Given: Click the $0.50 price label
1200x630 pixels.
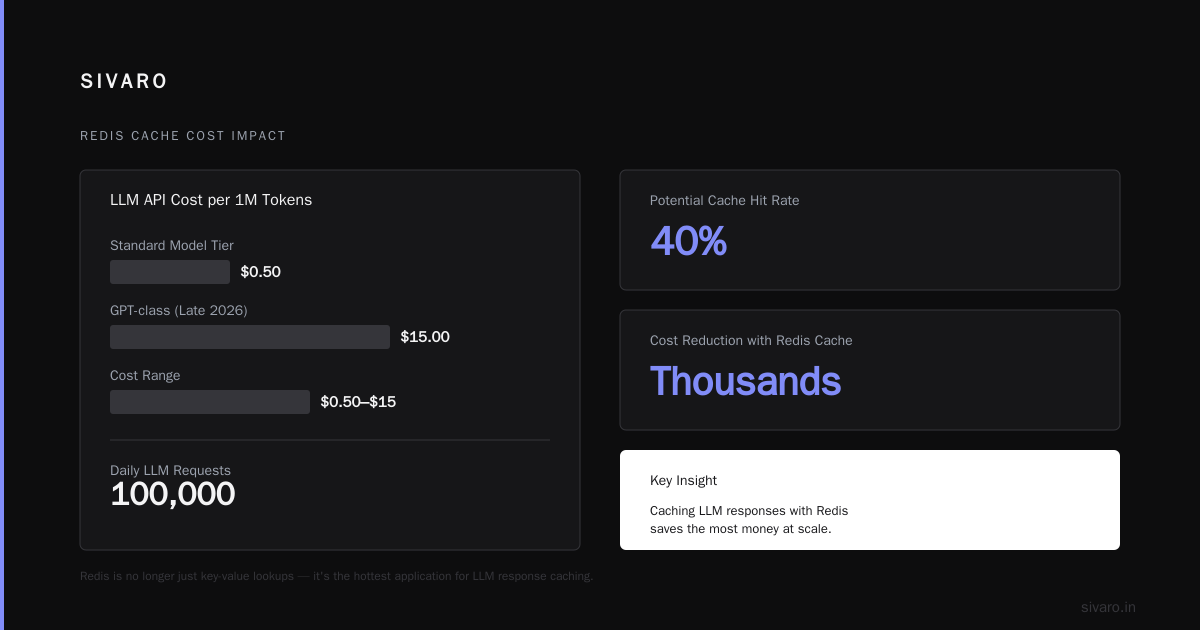Looking at the screenshot, I should tap(261, 272).
